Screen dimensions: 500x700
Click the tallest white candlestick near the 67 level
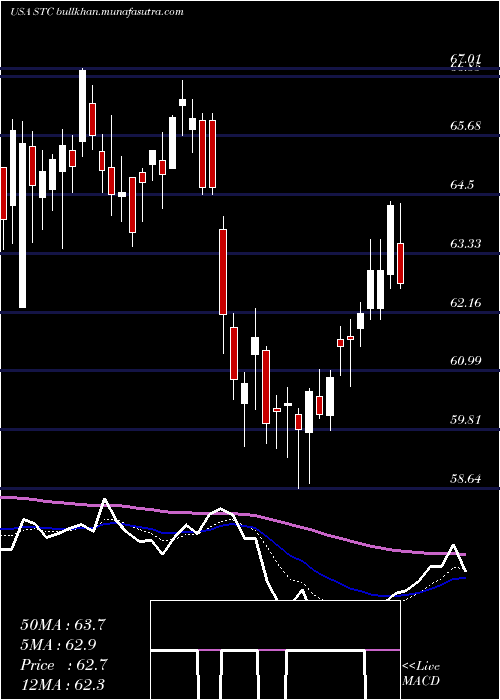(x=83, y=106)
